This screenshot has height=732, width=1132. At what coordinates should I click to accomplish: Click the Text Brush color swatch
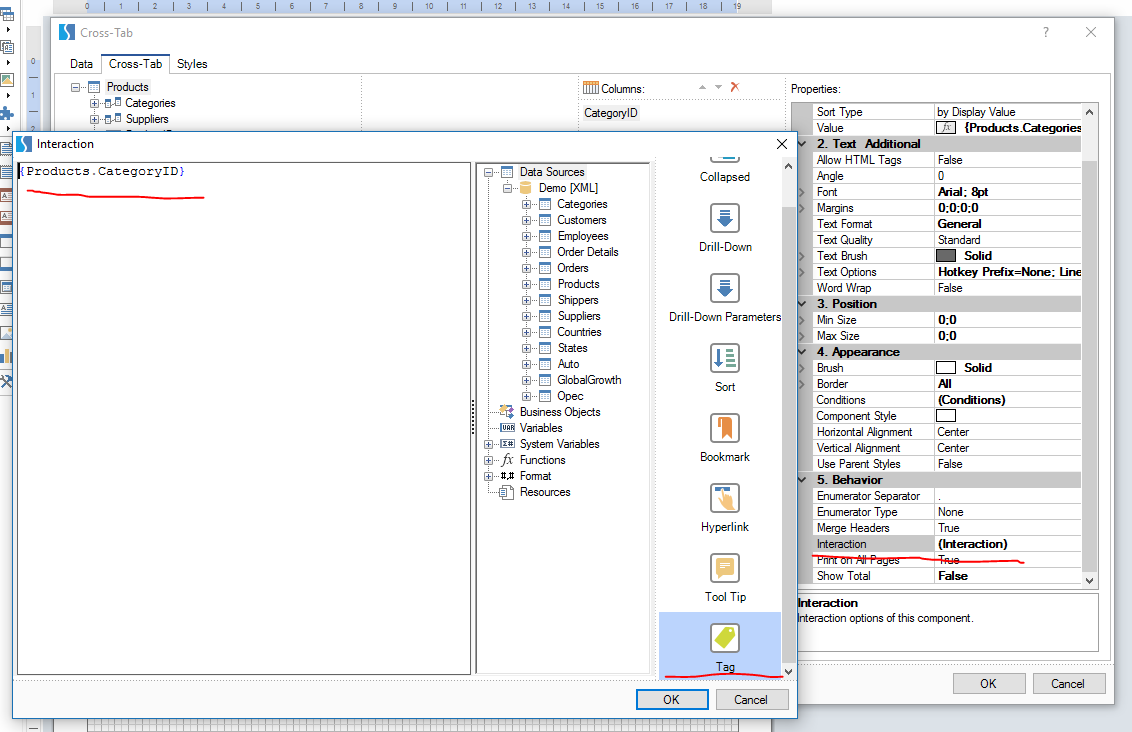tap(946, 256)
